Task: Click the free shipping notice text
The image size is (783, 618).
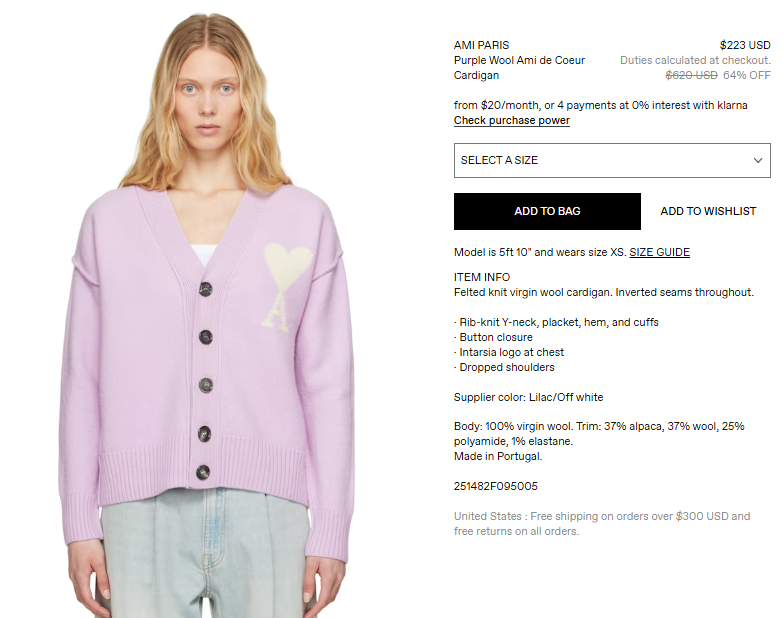Action: (602, 524)
